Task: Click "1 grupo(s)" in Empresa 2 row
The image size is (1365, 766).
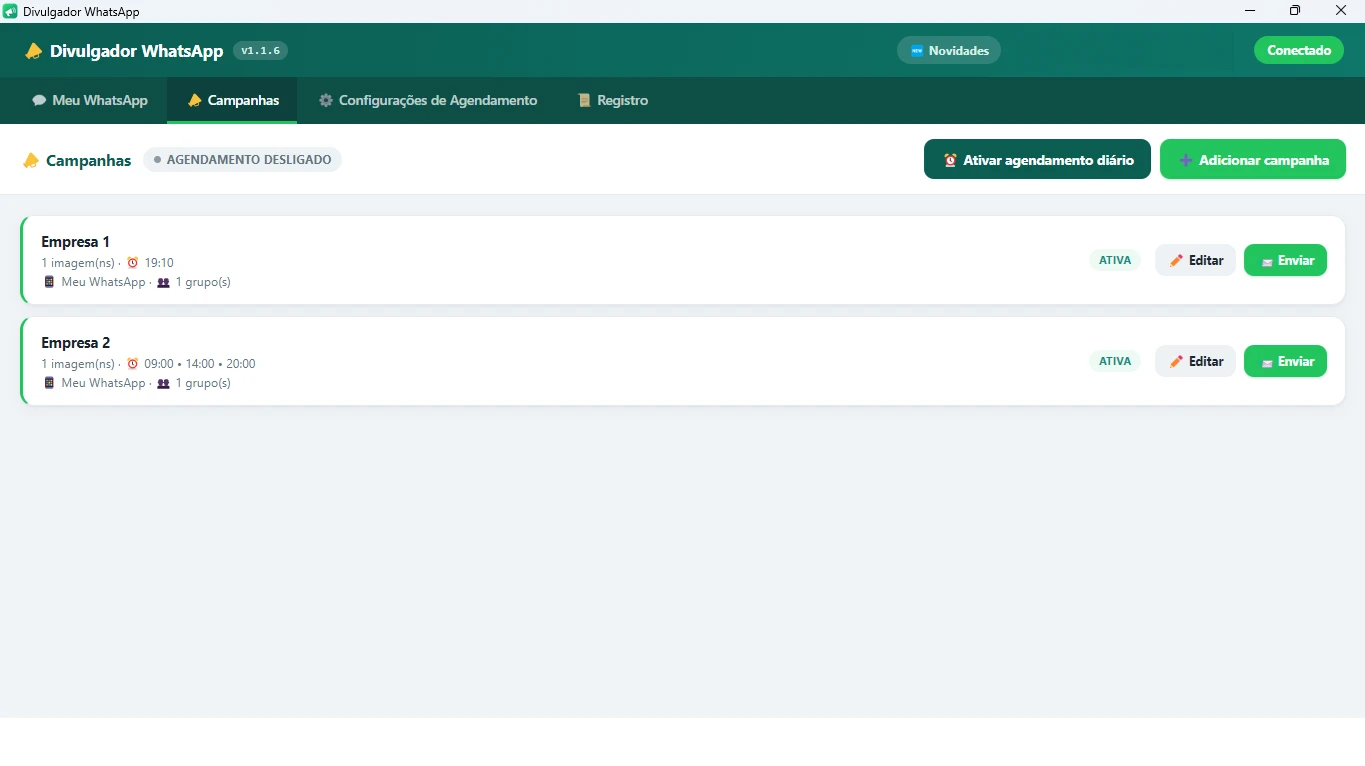Action: click(203, 383)
